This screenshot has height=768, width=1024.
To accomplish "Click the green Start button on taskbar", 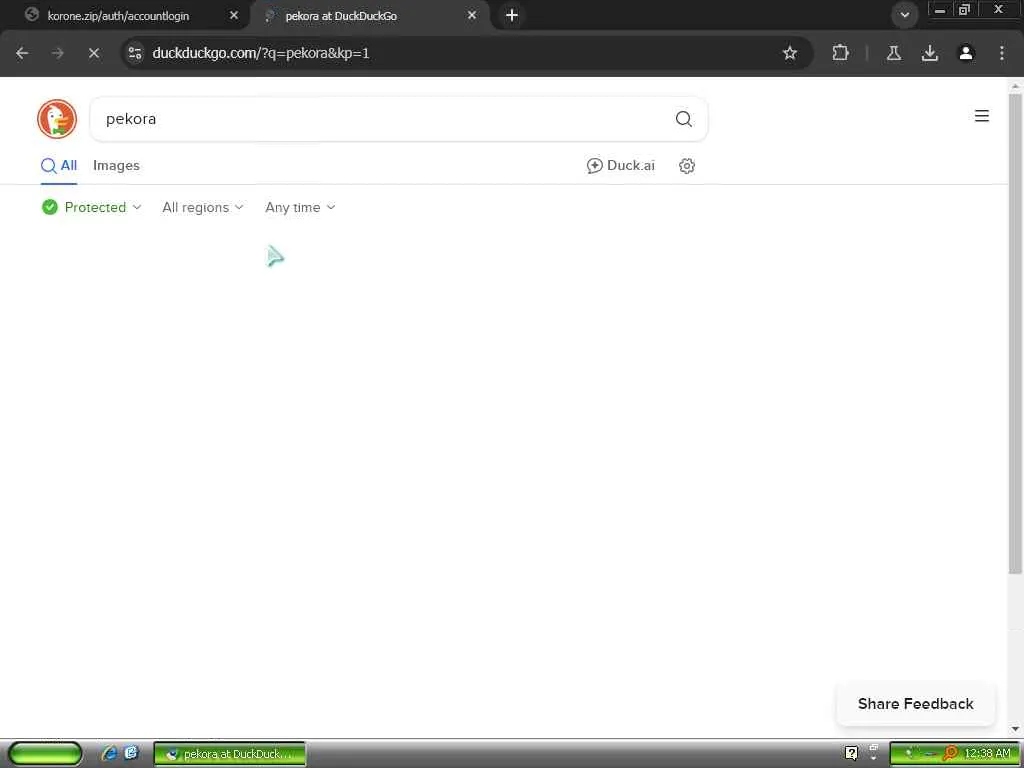I will pyautogui.click(x=45, y=754).
